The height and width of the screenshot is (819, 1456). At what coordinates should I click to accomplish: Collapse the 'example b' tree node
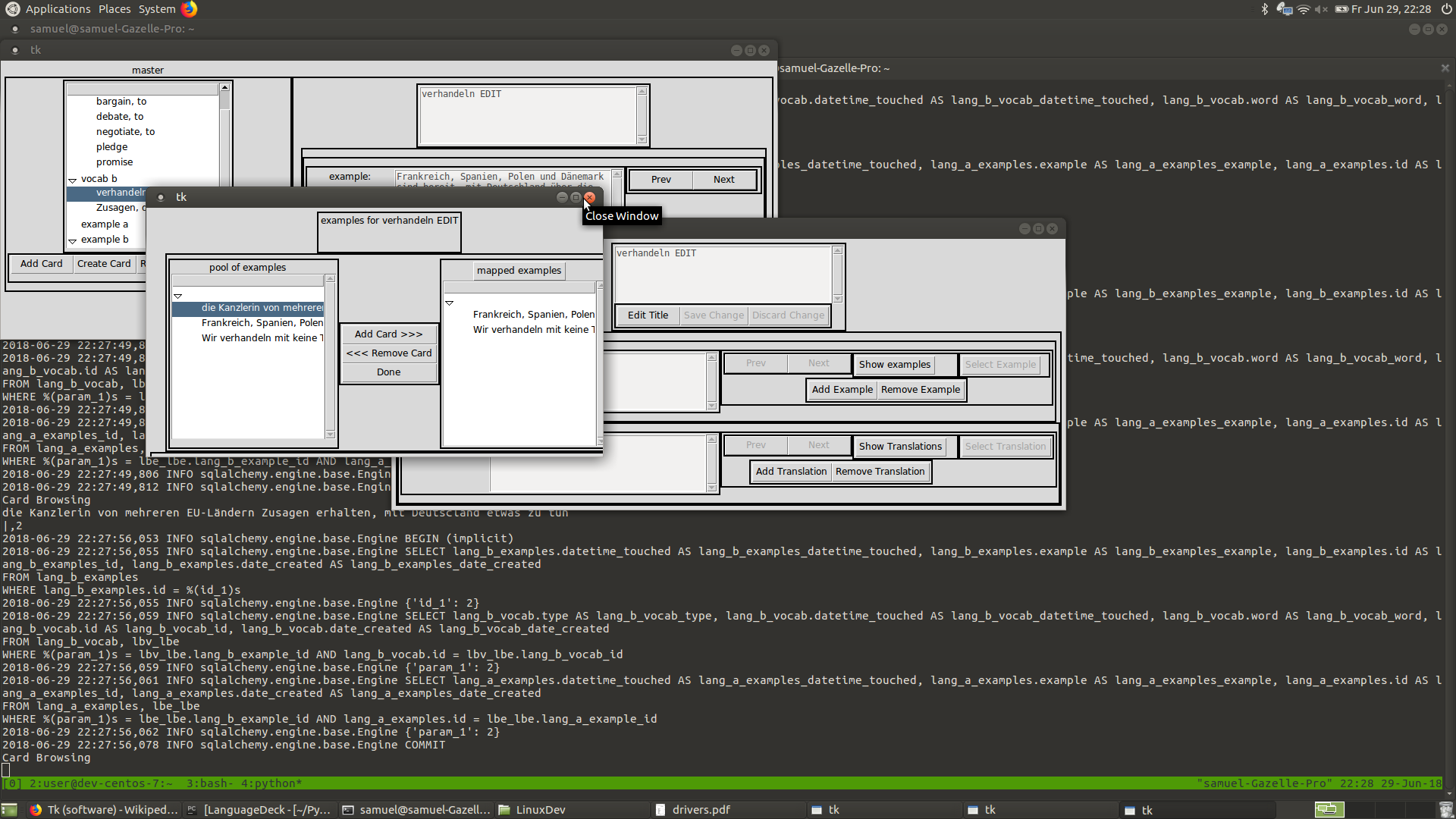click(73, 241)
